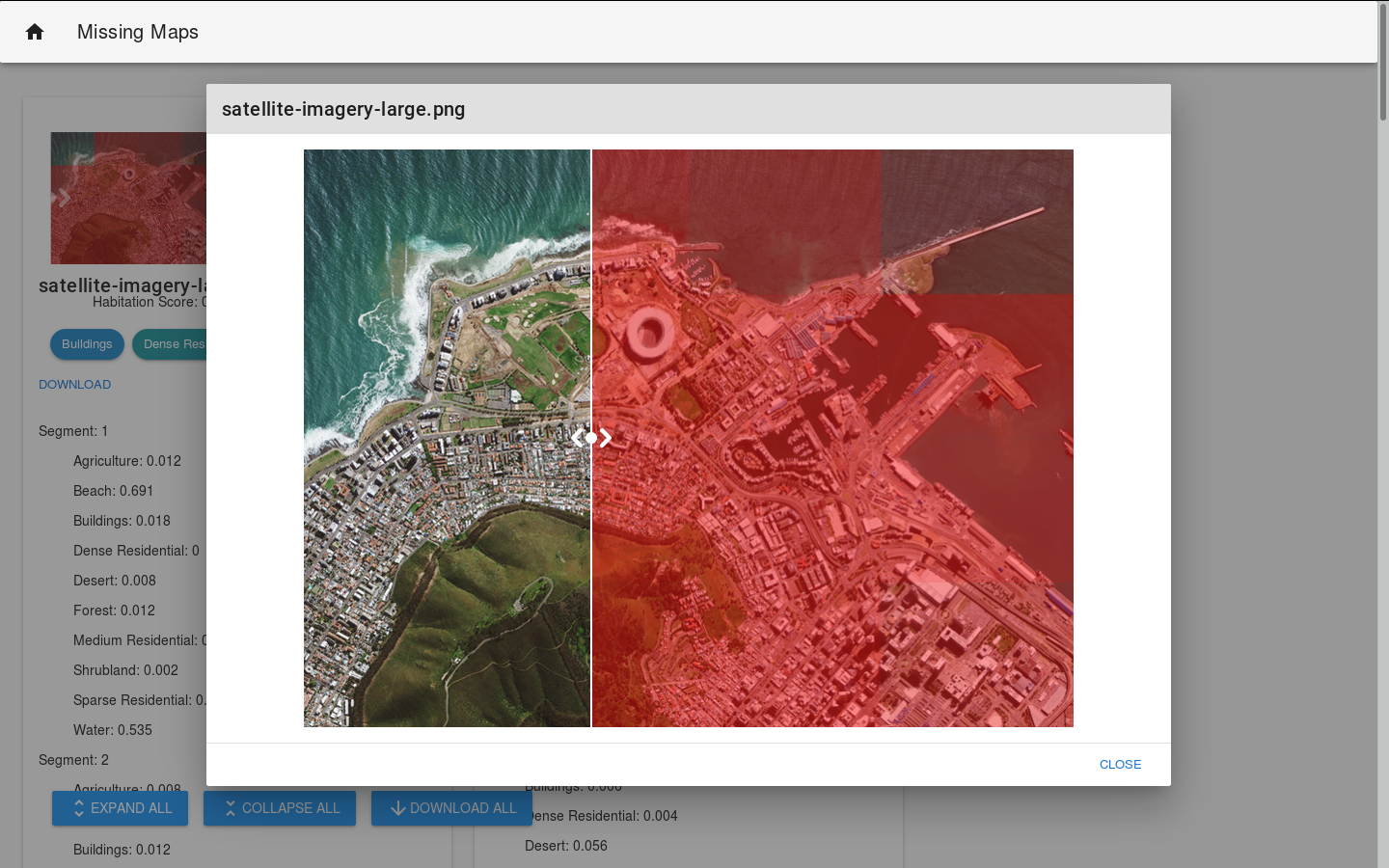This screenshot has width=1389, height=868.
Task: Click the Shrubland: 0.002 entry
Action: [125, 670]
